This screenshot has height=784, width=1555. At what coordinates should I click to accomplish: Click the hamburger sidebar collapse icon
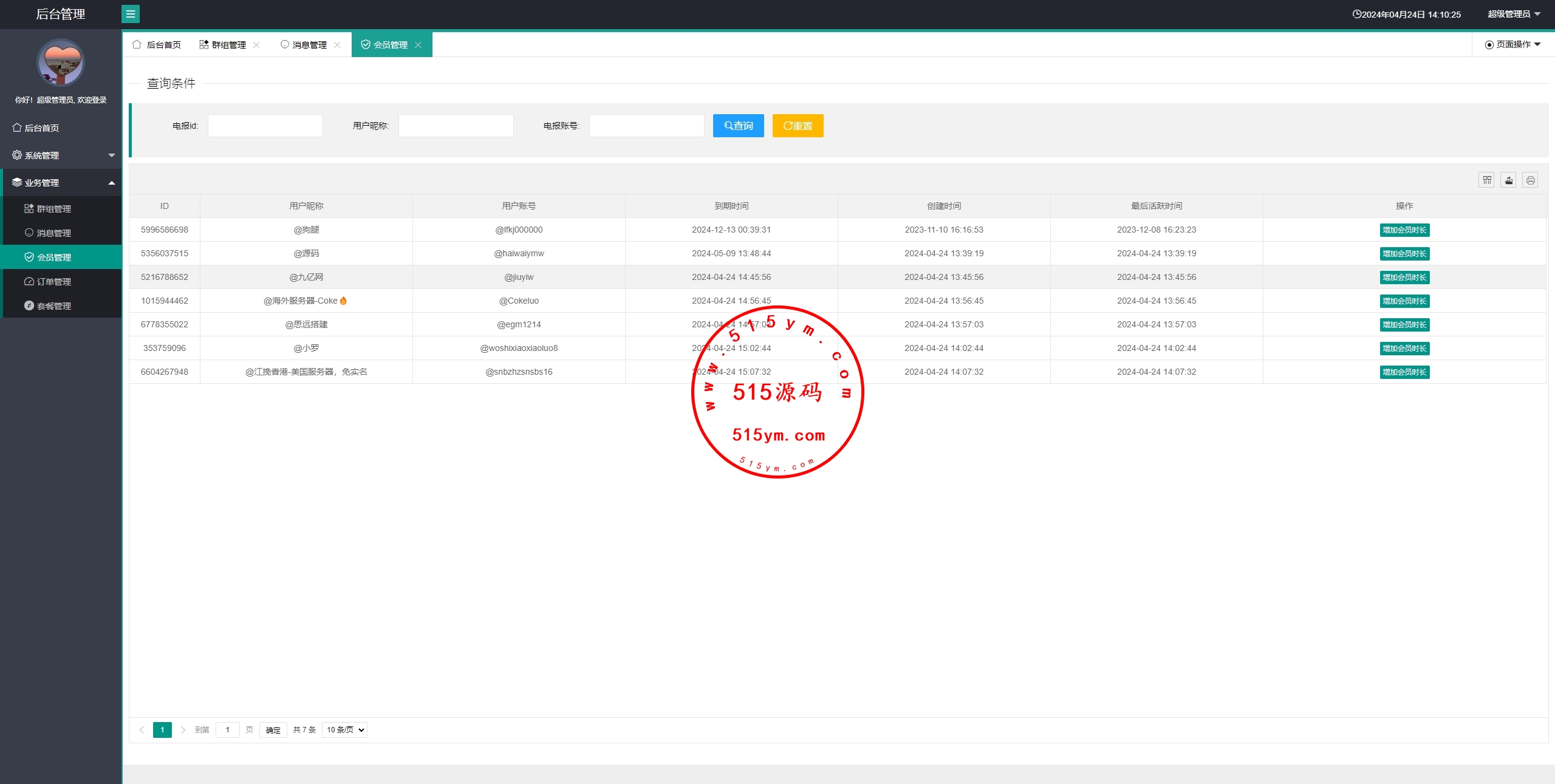(130, 14)
